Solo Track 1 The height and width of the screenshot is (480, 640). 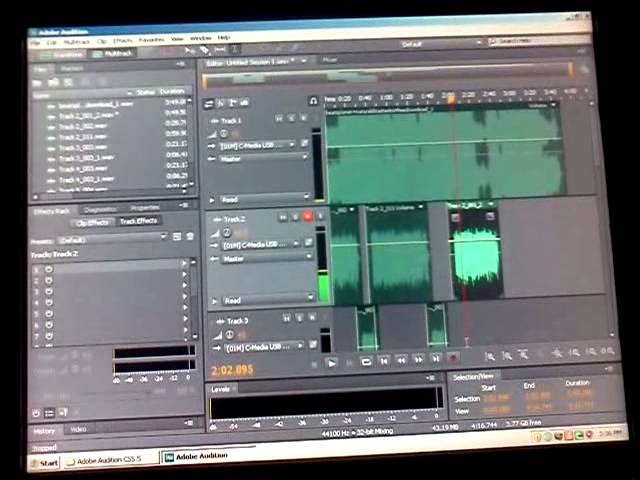pyautogui.click(x=291, y=118)
